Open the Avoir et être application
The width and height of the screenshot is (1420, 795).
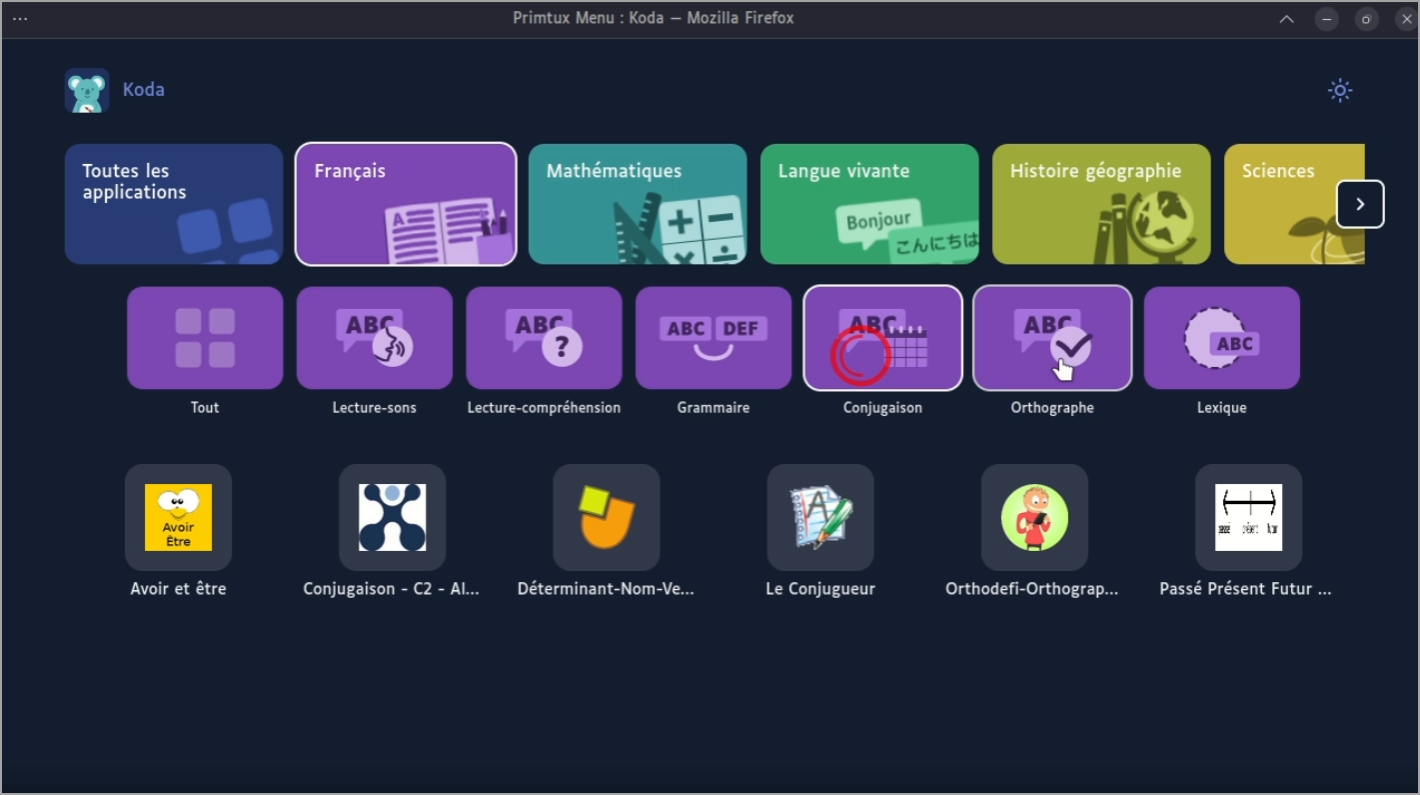[178, 517]
